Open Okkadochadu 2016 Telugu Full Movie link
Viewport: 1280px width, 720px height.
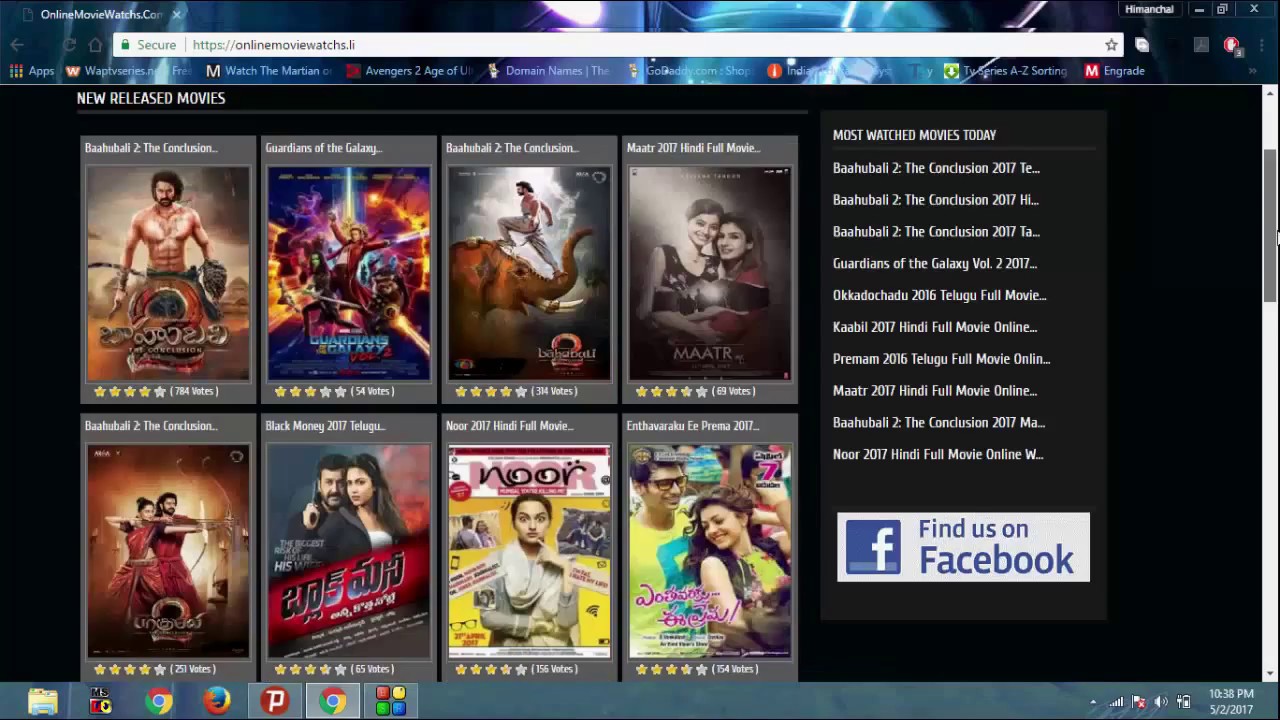[940, 295]
